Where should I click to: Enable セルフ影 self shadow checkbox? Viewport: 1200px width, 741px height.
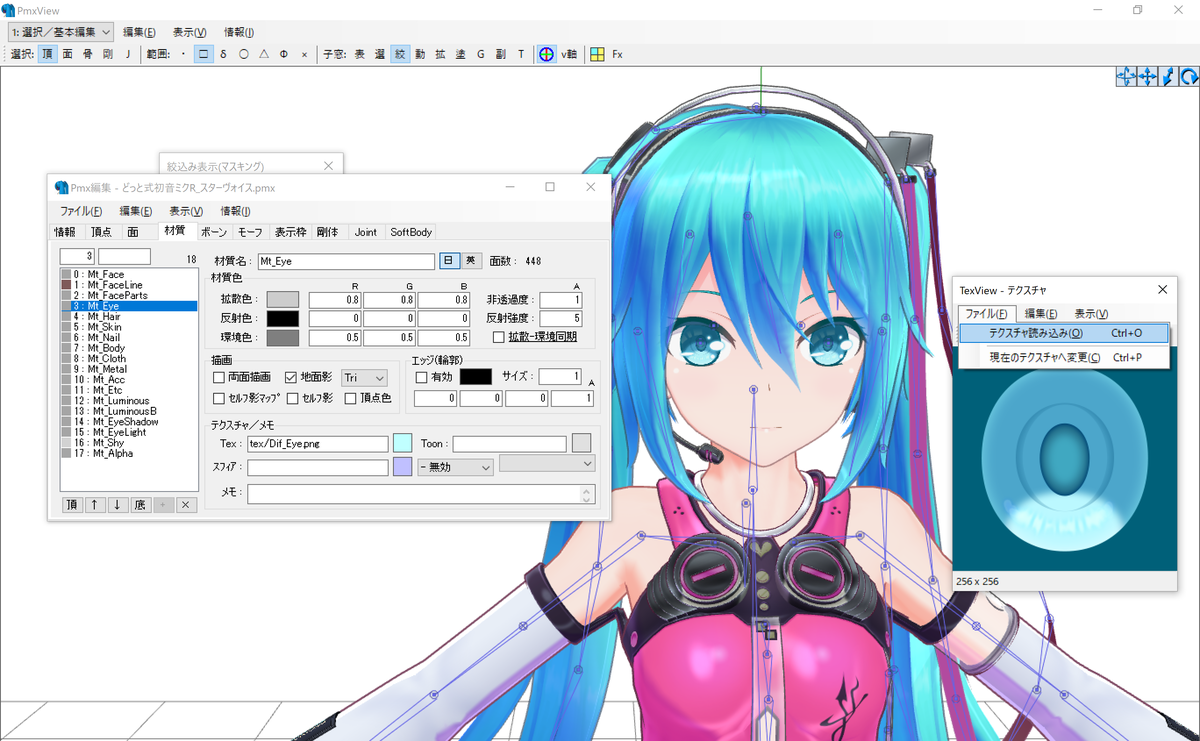click(x=310, y=398)
